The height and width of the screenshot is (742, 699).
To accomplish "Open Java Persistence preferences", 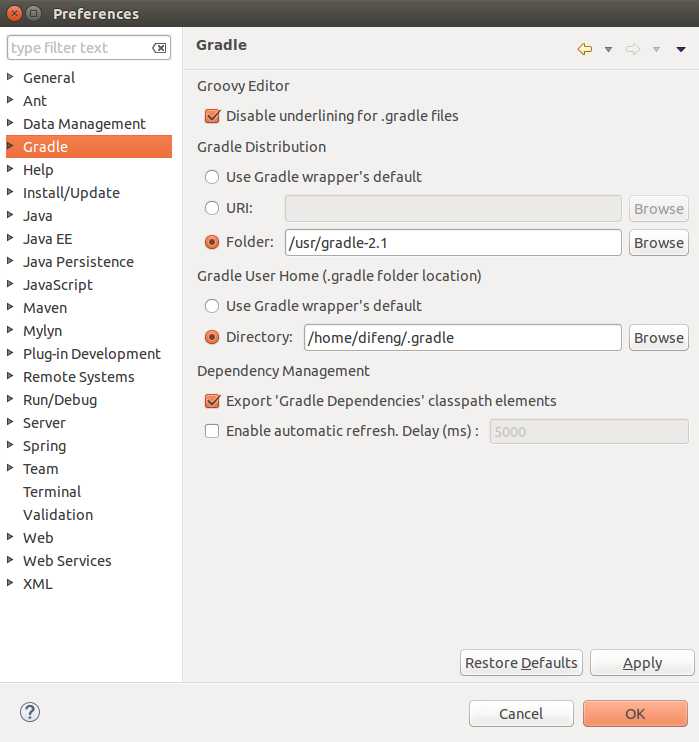I will (79, 262).
